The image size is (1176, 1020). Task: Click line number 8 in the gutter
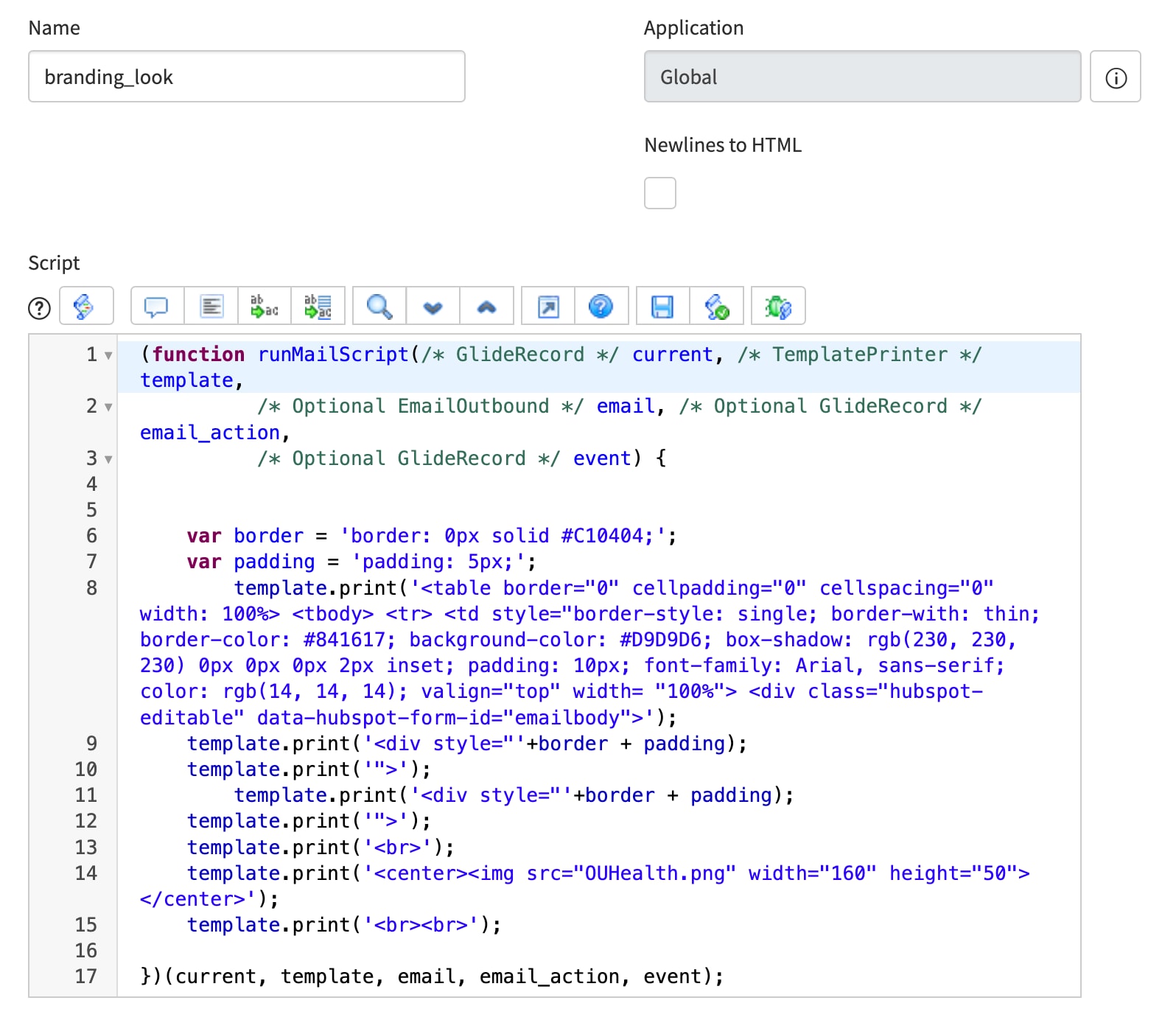(x=91, y=588)
